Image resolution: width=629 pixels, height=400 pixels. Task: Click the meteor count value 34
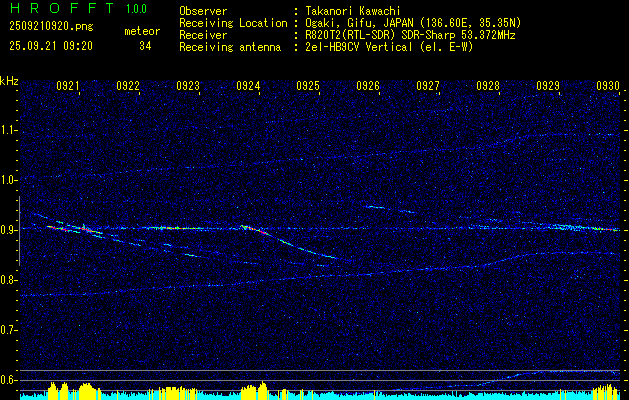tap(145, 46)
